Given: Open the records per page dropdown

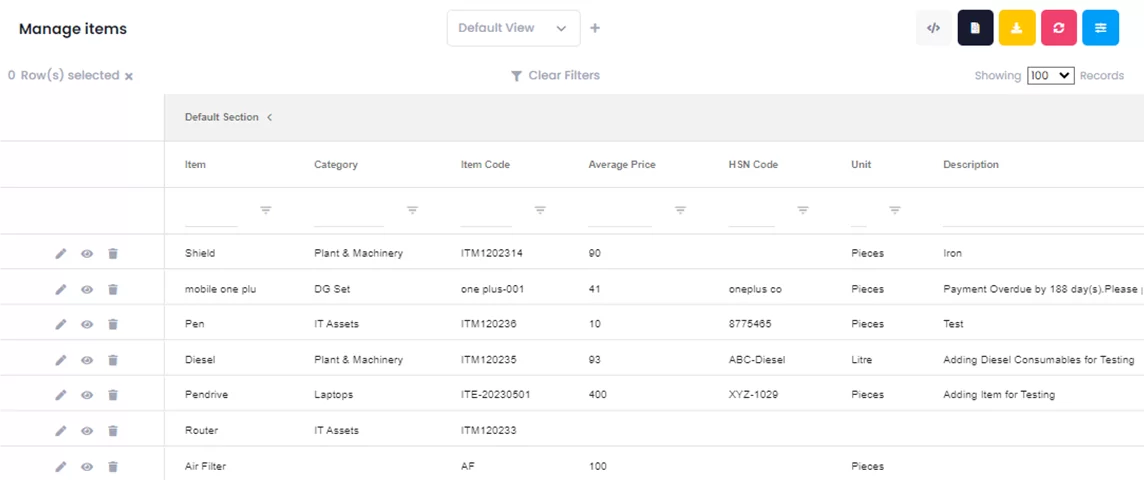Looking at the screenshot, I should click(x=1050, y=76).
